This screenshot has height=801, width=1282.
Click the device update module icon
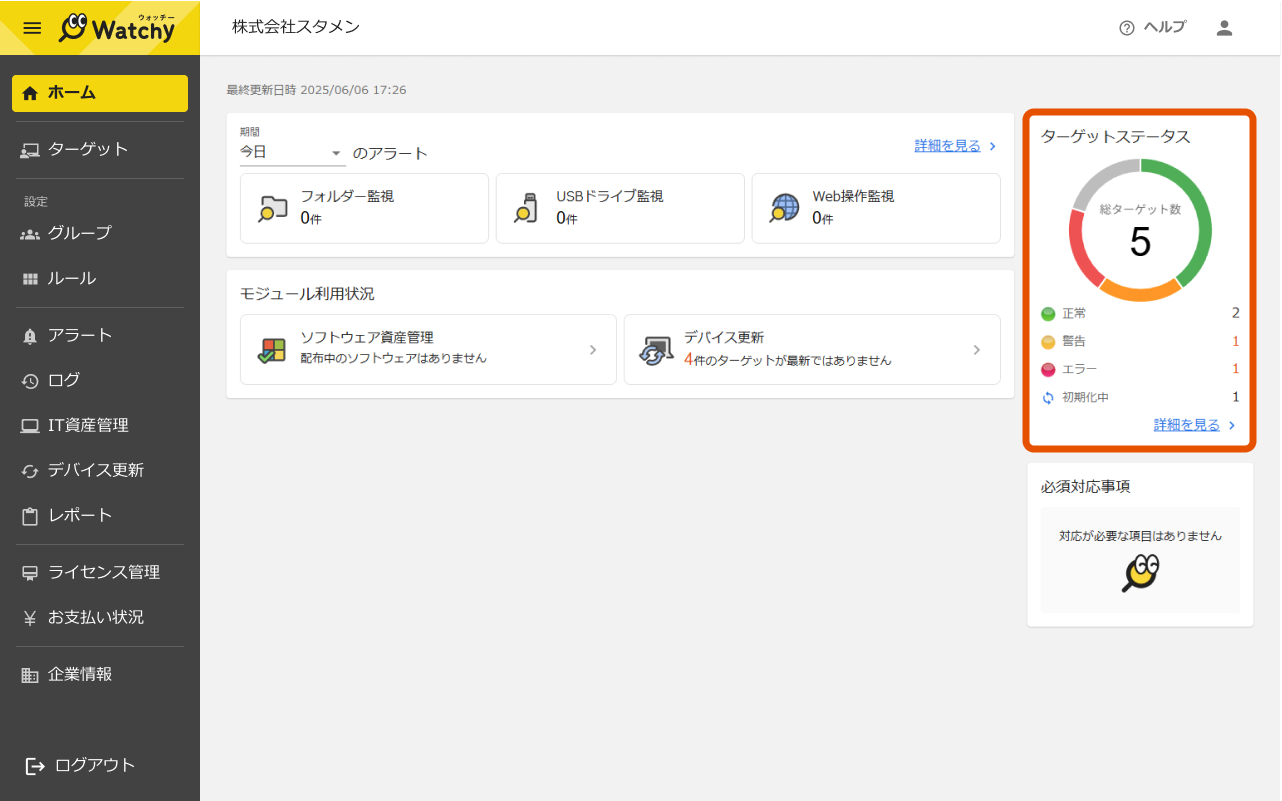[656, 350]
